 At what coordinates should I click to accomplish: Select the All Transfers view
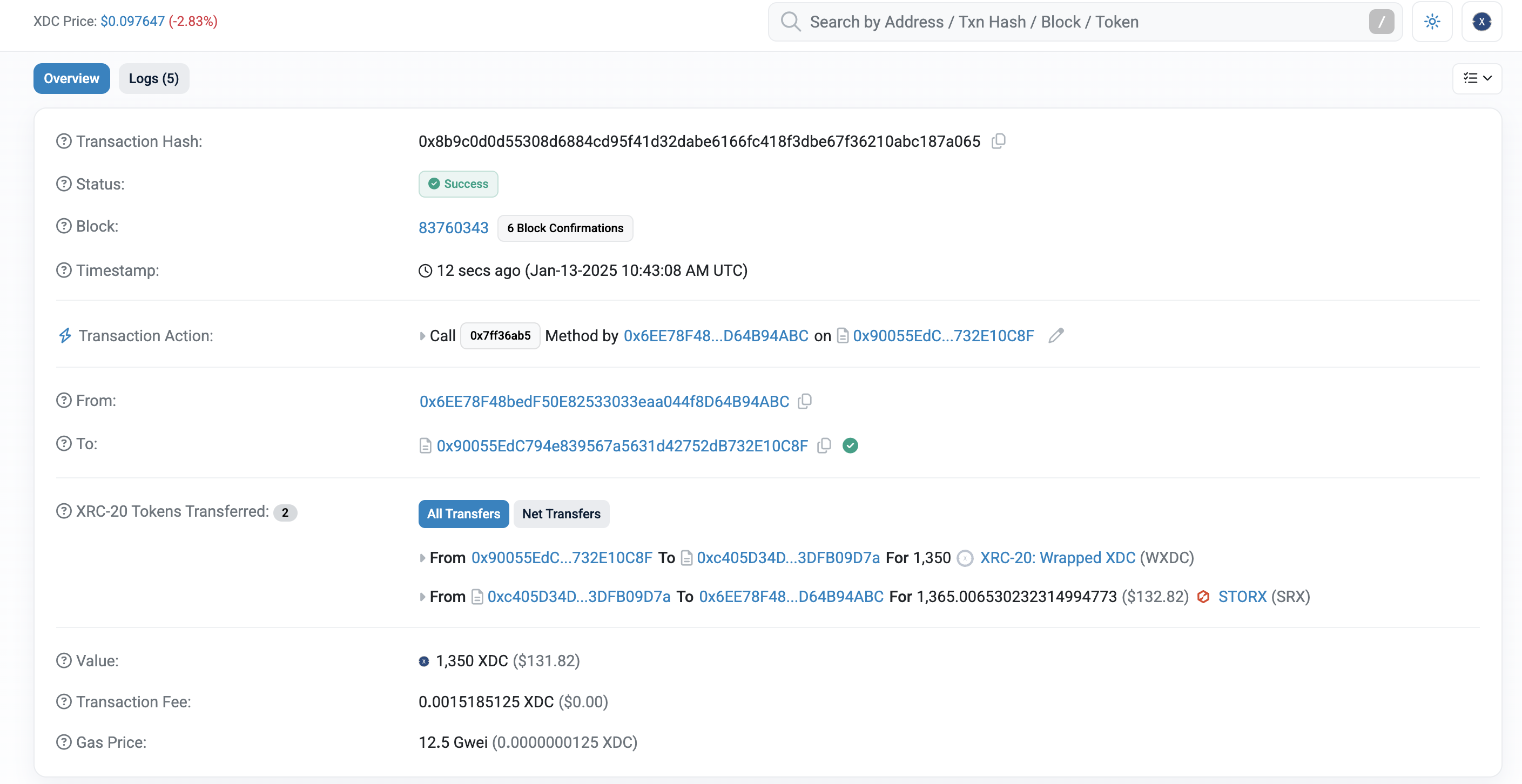463,513
